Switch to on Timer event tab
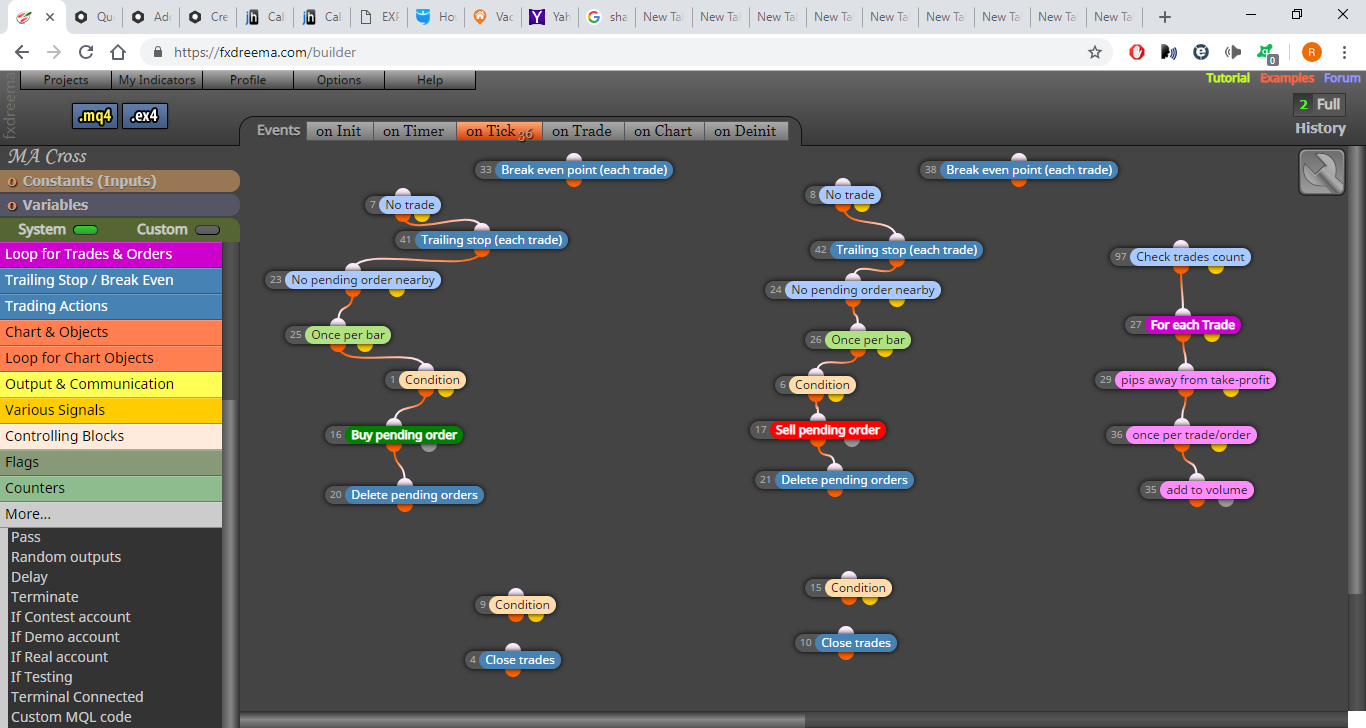 pos(414,131)
